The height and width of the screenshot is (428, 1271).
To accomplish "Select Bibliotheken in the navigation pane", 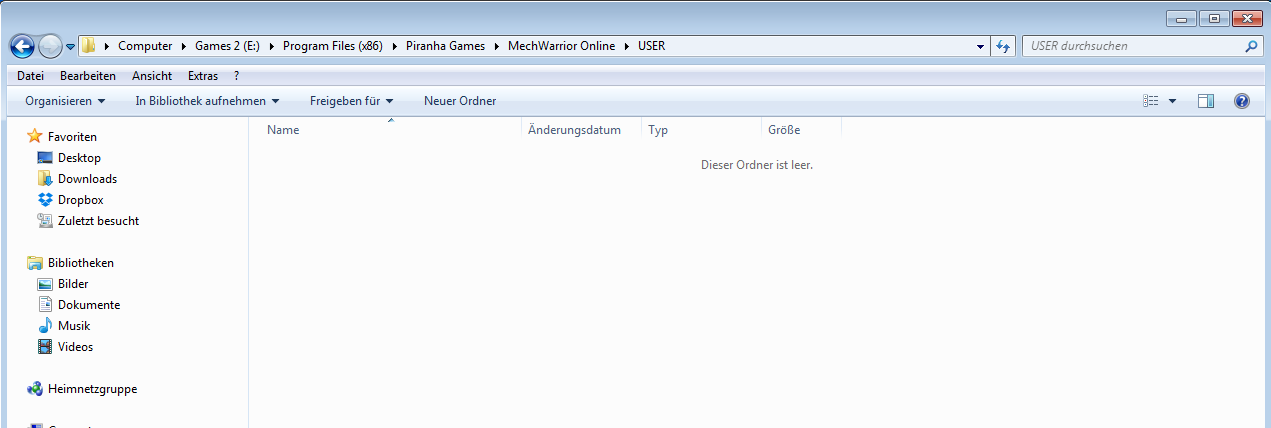I will click(x=81, y=263).
